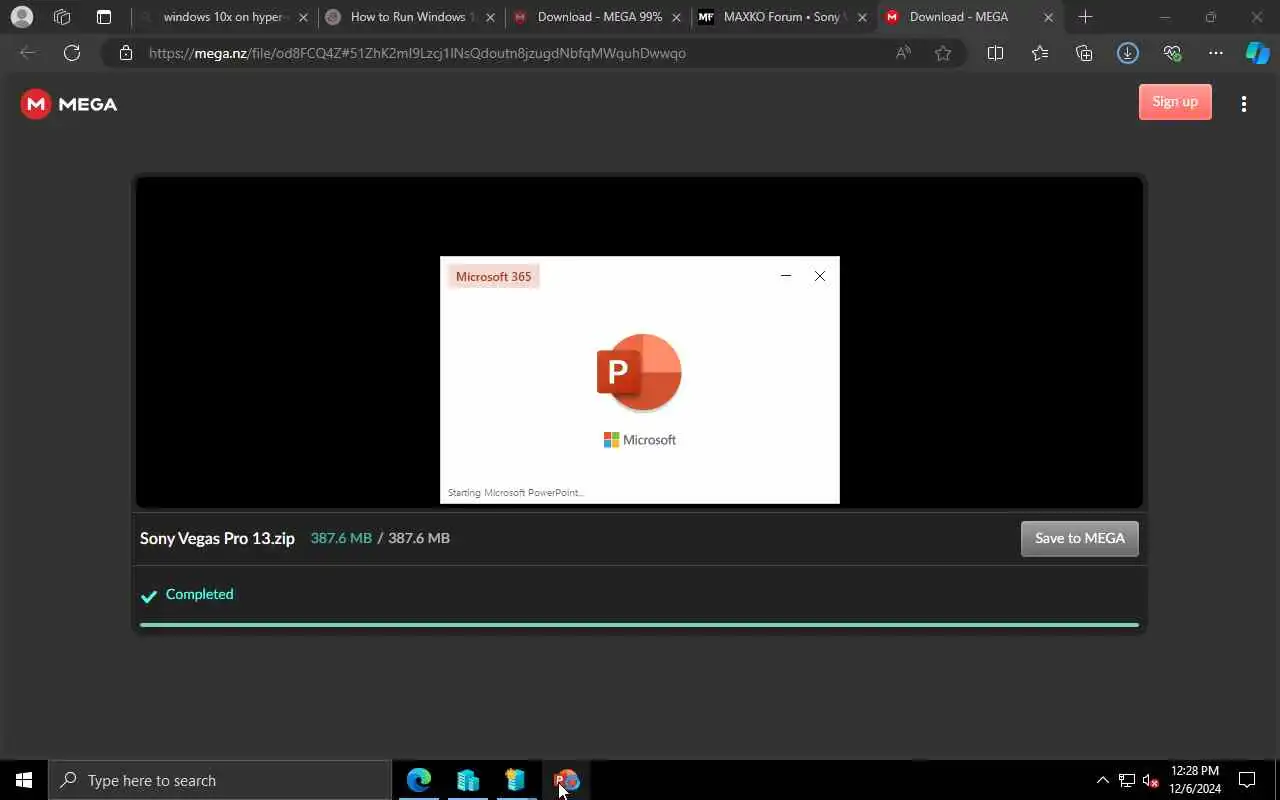Click the Completed status text
1280x800 pixels.
(x=199, y=594)
